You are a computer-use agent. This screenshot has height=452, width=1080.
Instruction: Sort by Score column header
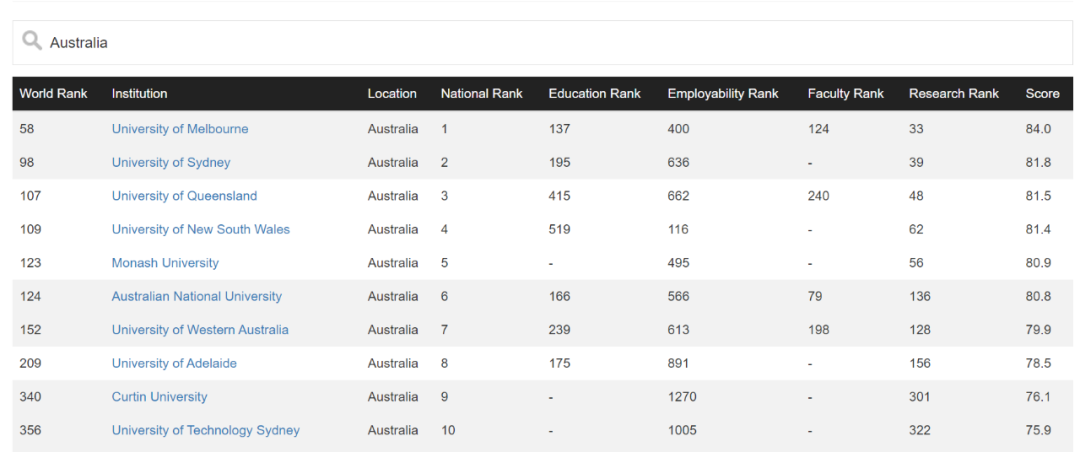pyautogui.click(x=1042, y=94)
